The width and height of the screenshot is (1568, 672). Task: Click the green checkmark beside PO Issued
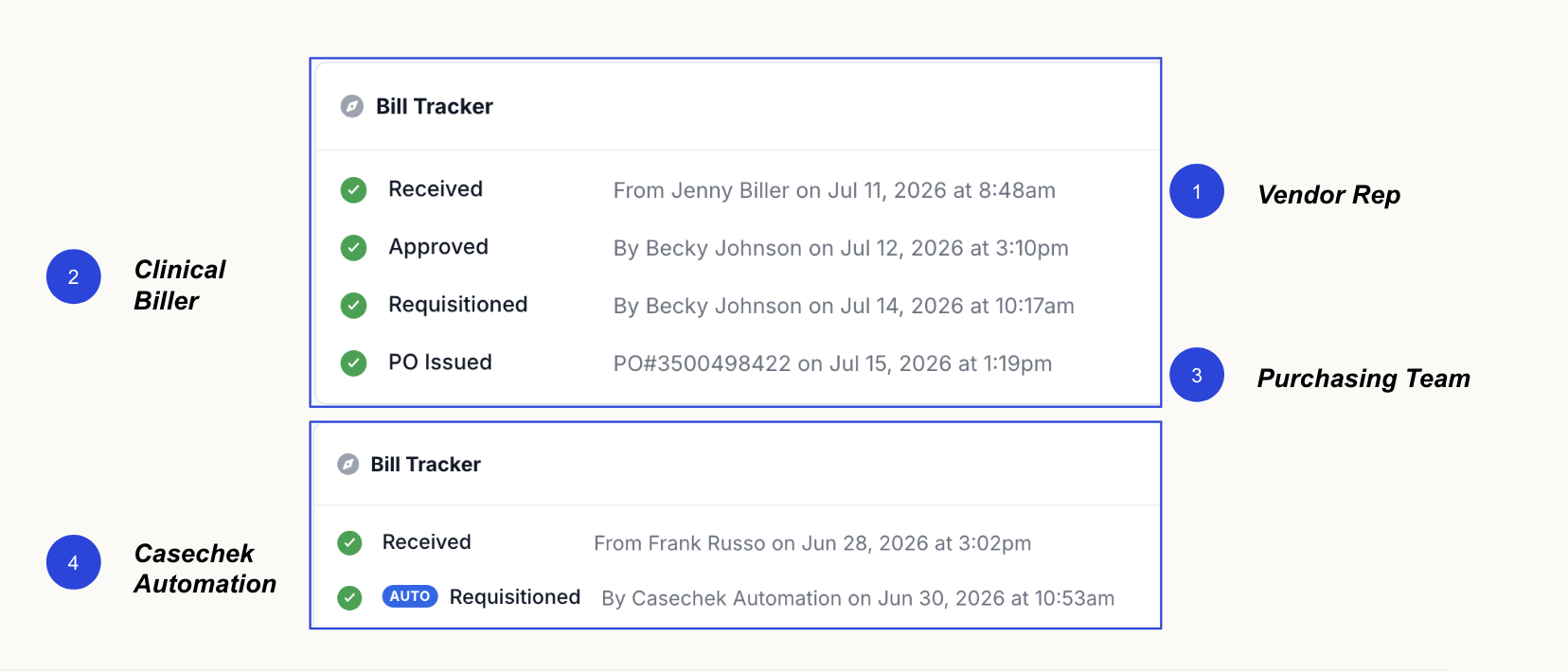[353, 363]
